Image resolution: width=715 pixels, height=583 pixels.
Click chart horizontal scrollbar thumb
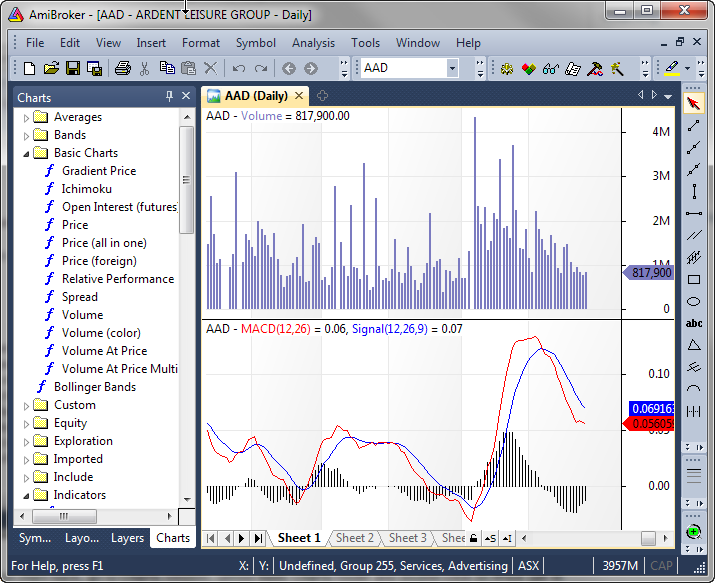(648, 538)
